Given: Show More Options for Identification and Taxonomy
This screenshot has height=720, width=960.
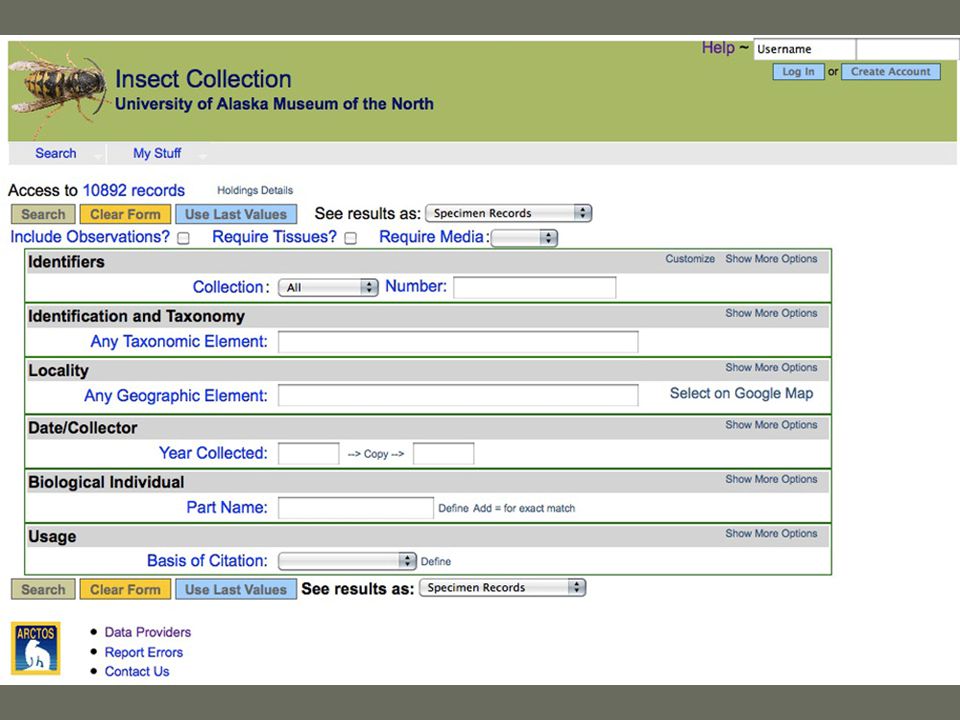Looking at the screenshot, I should coord(771,313).
